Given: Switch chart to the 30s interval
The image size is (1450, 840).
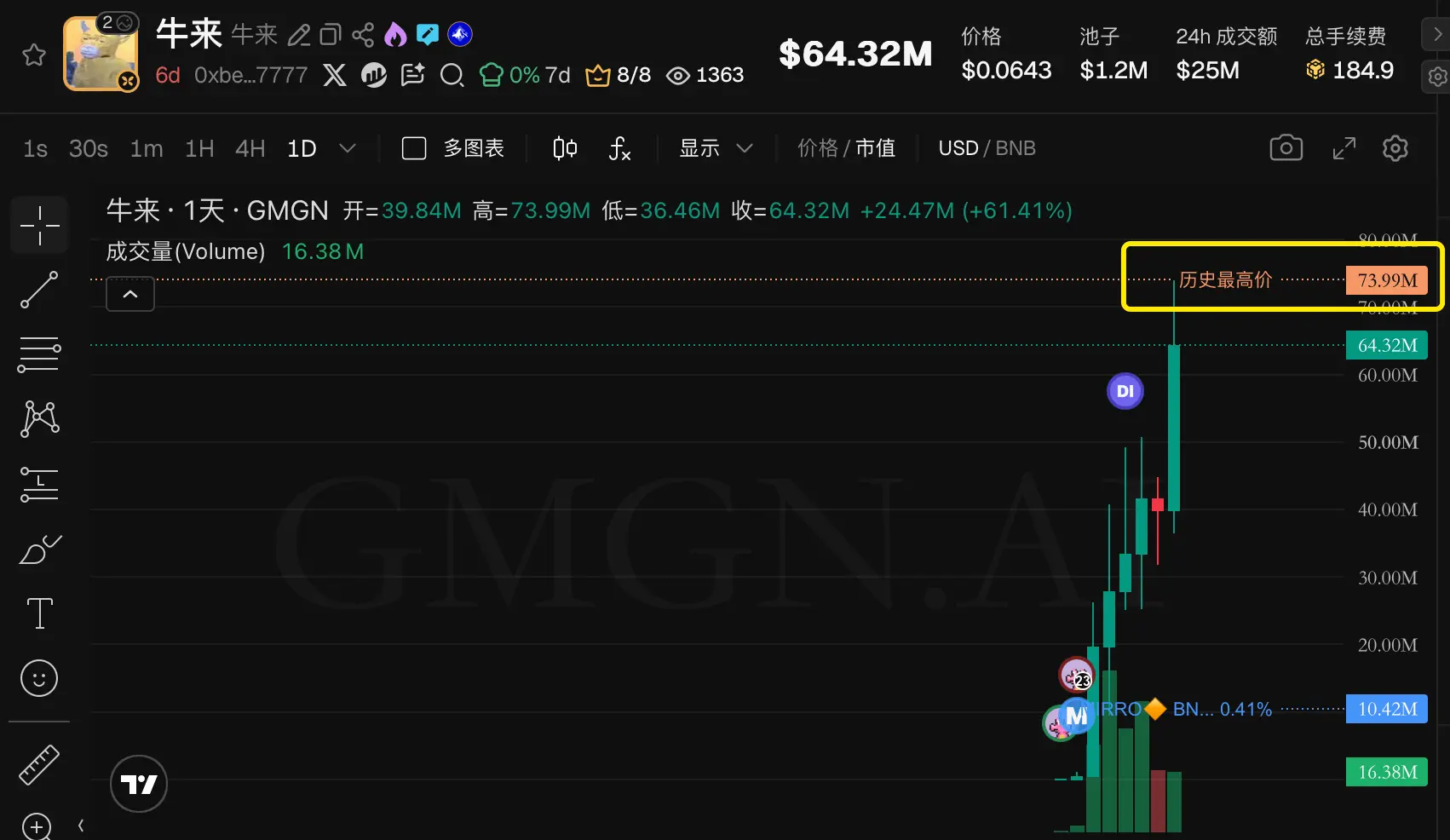Looking at the screenshot, I should click(89, 149).
